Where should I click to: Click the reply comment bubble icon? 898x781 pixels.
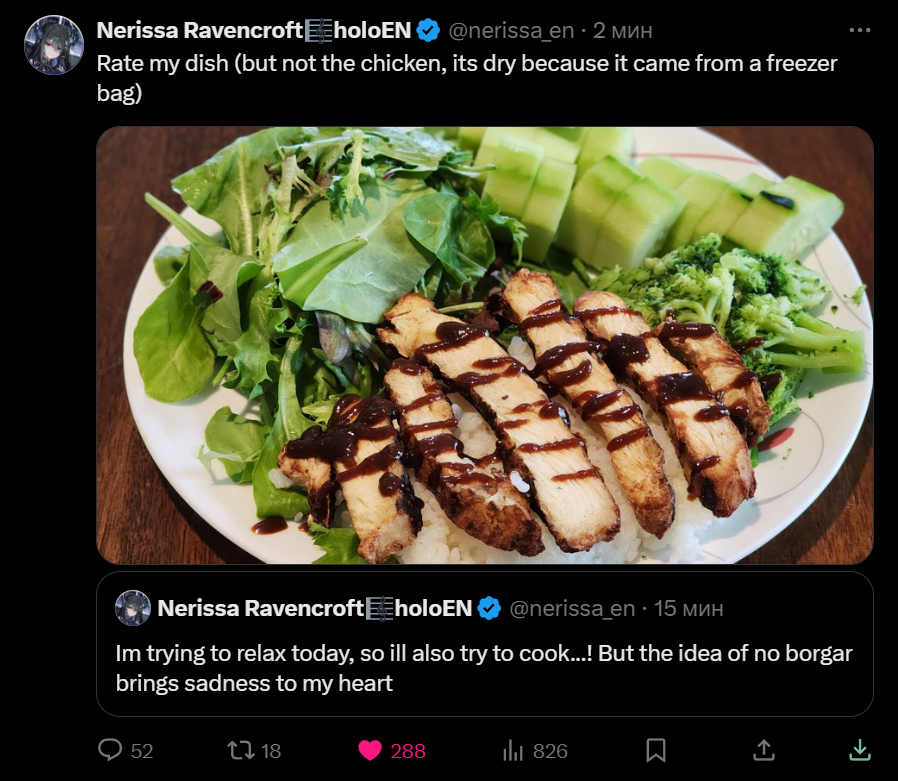pos(110,750)
